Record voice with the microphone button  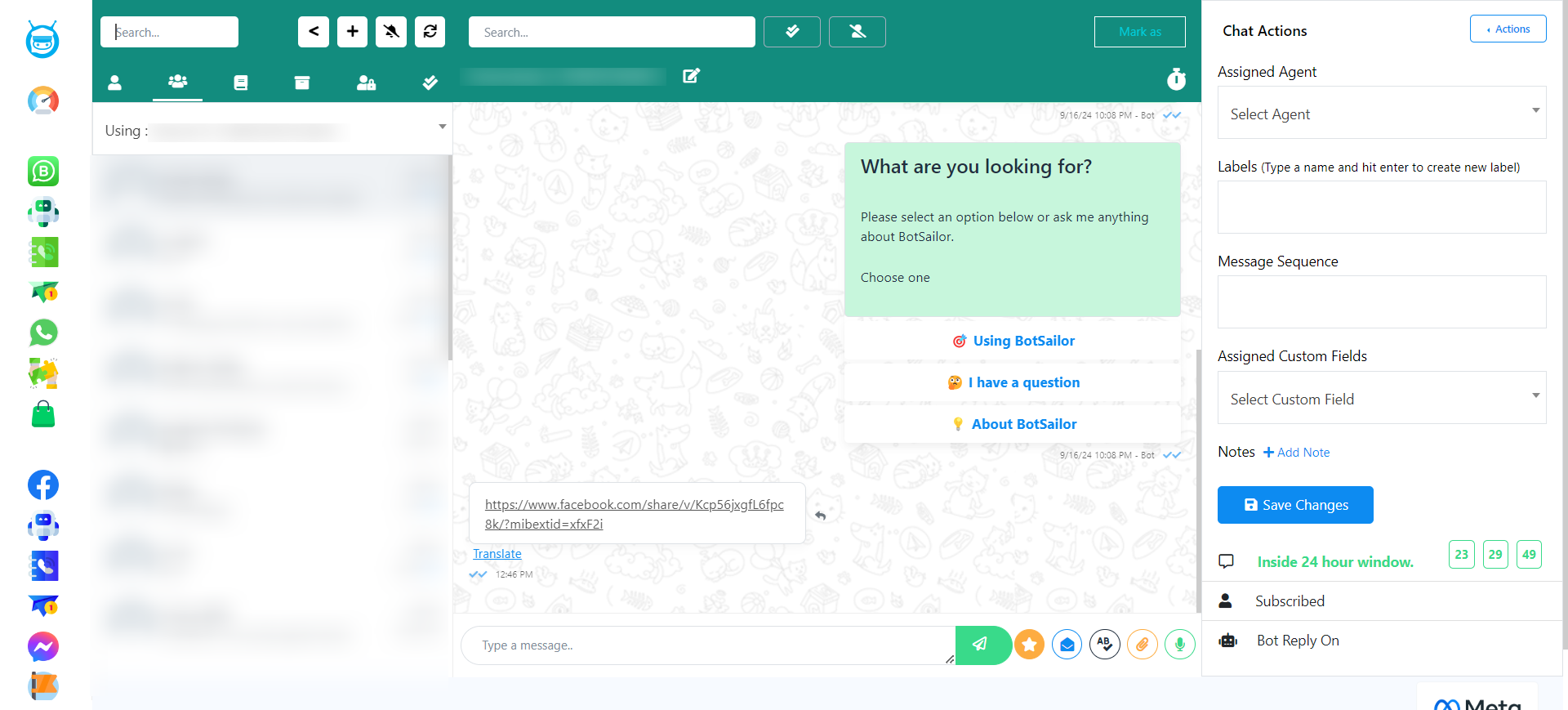[1180, 645]
